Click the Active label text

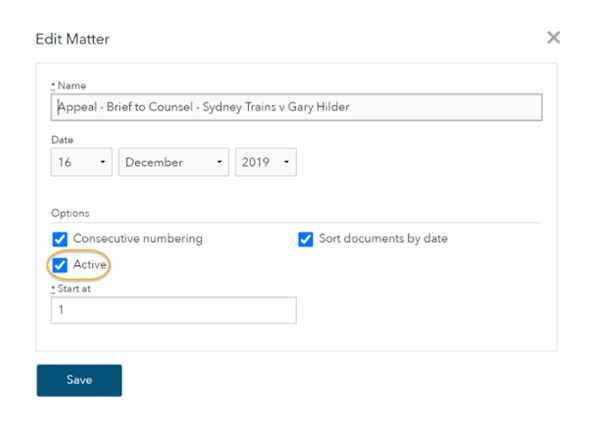[90, 264]
